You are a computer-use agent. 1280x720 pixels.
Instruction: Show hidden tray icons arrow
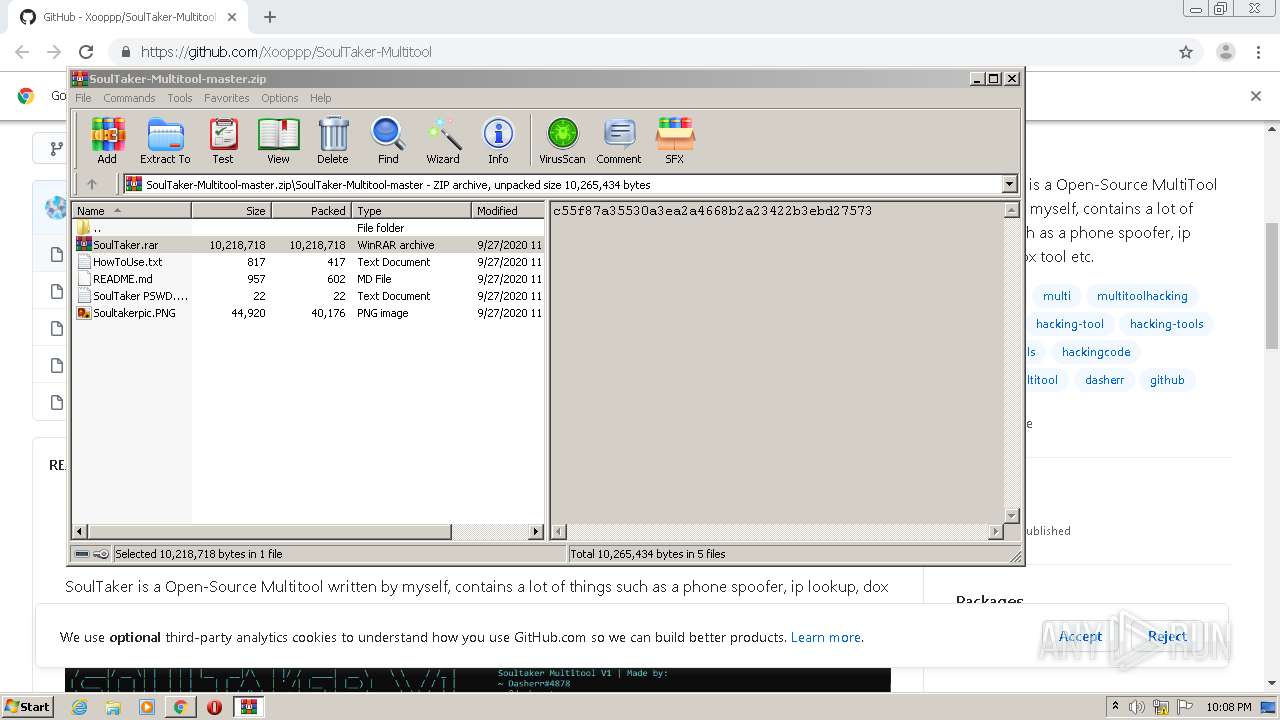point(1116,707)
